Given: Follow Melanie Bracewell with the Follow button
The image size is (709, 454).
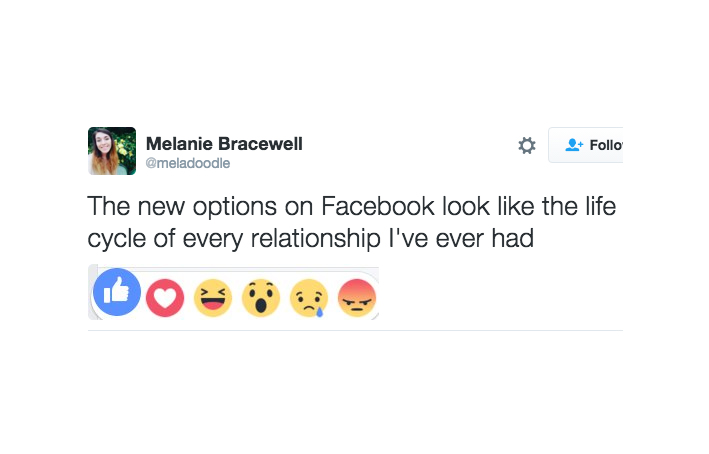Looking at the screenshot, I should pyautogui.click(x=586, y=145).
